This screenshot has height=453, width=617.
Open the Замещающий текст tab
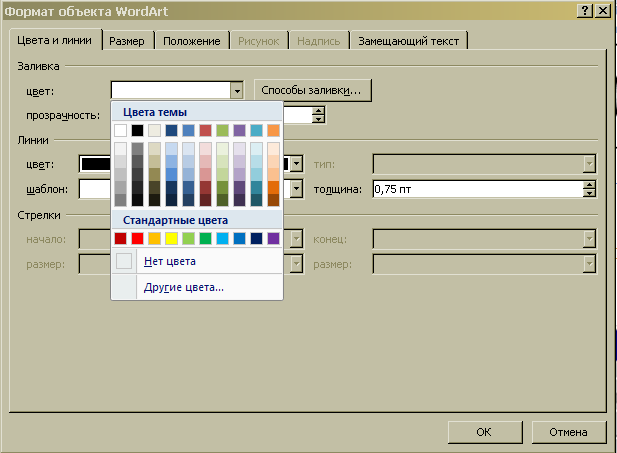[408, 41]
